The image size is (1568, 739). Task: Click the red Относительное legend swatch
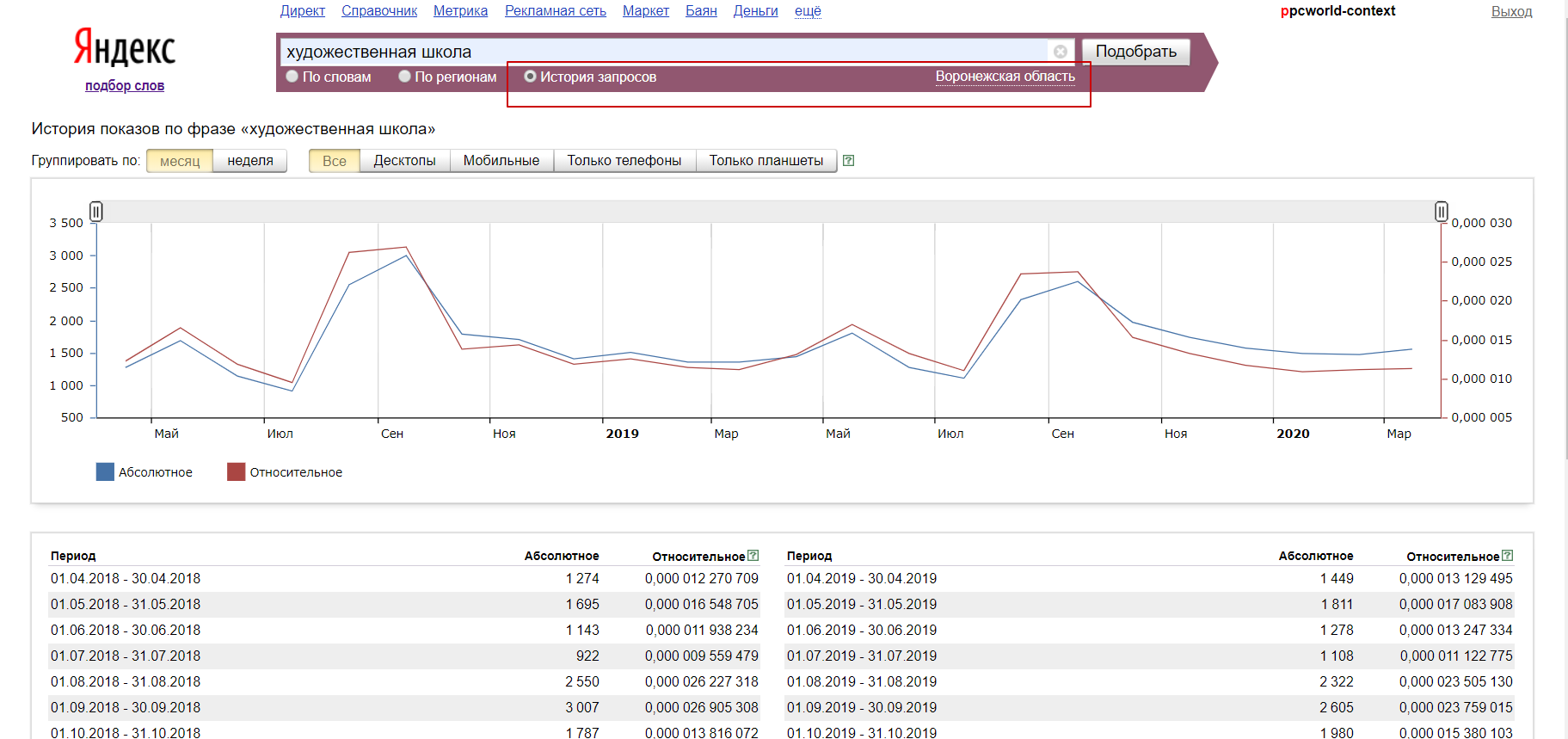tap(236, 471)
